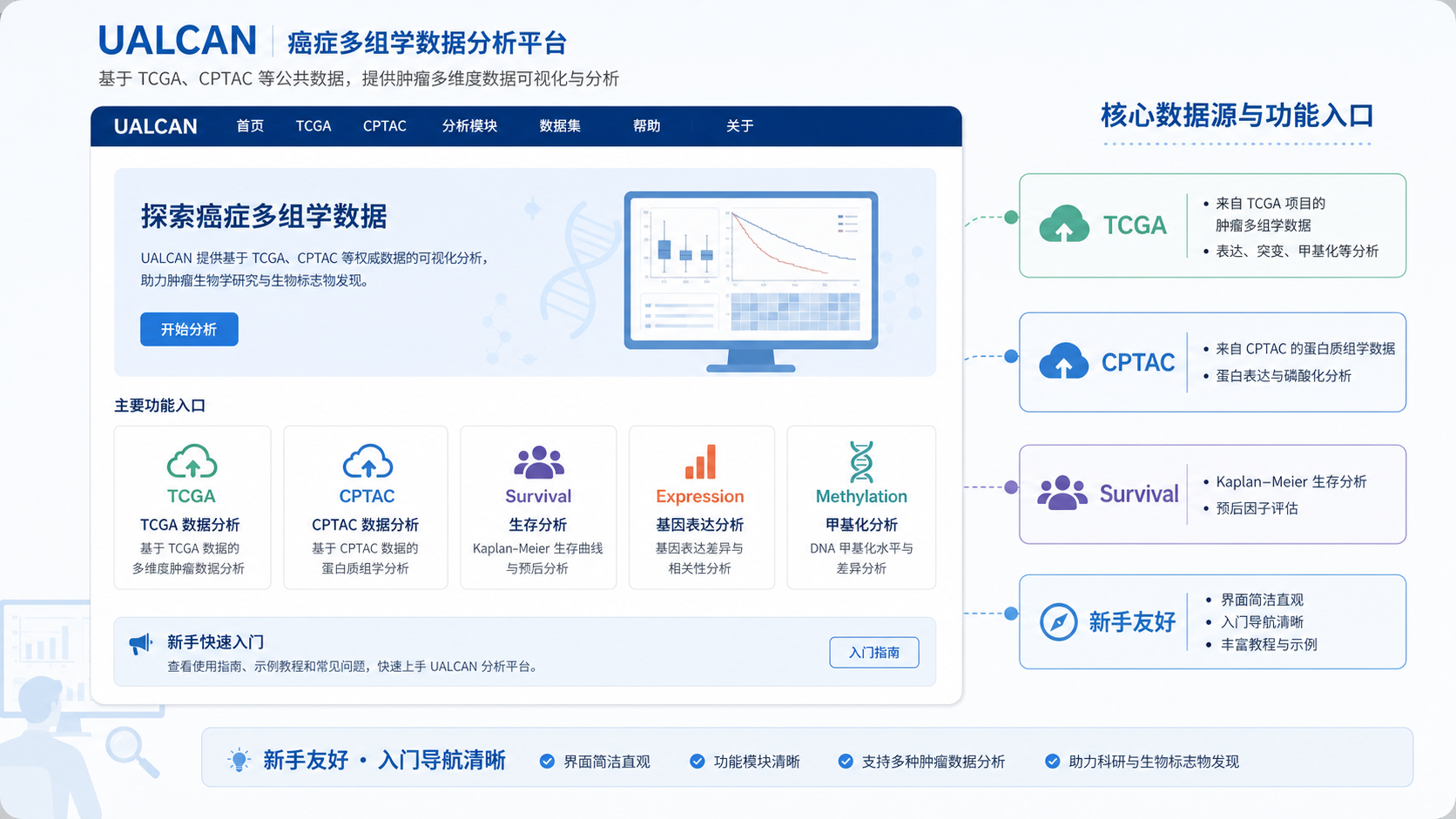1456x819 pixels.
Task: Click checkmark beside 功能模块清晰
Action: (x=697, y=762)
